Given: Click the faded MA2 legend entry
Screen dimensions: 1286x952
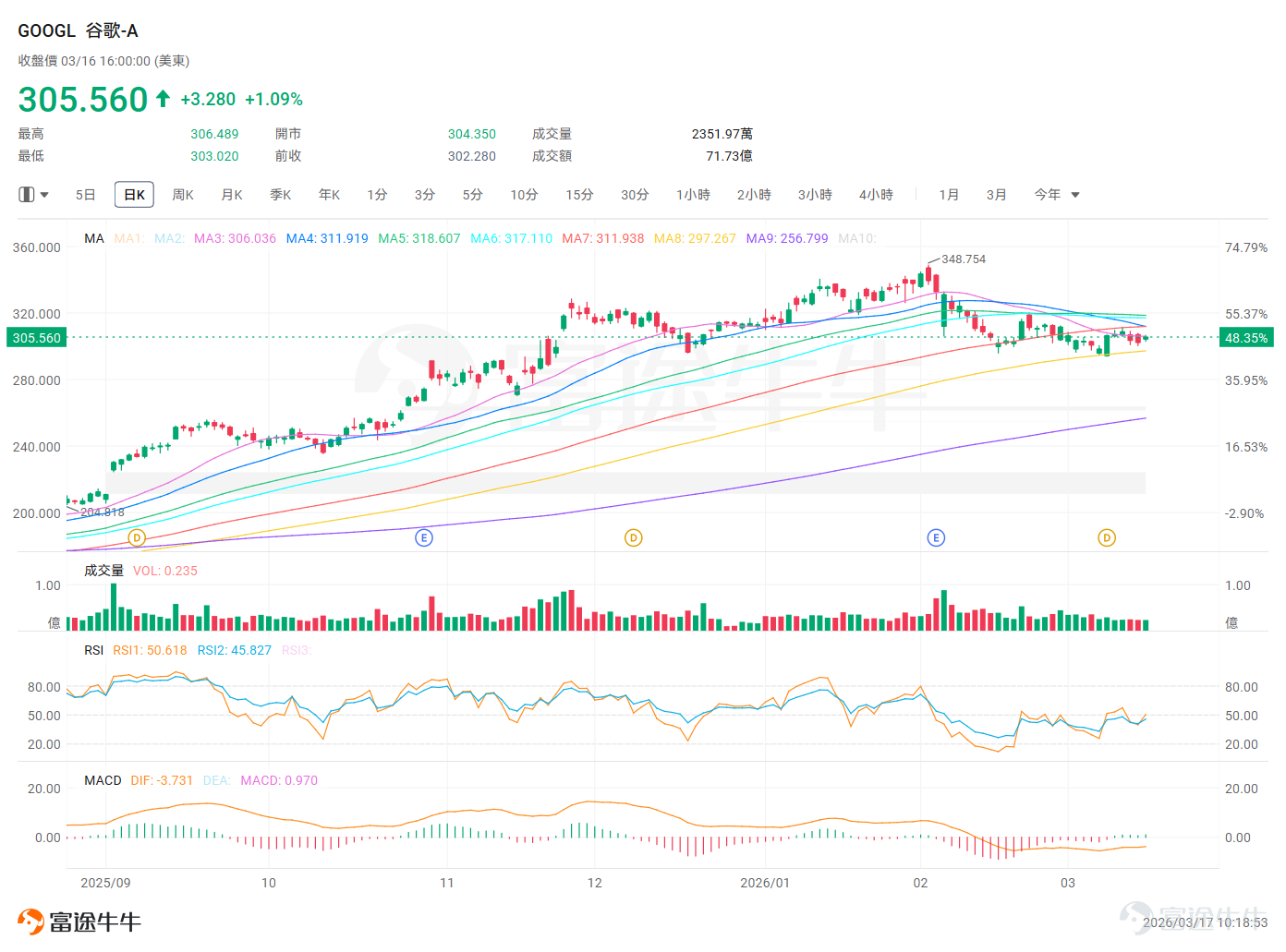Looking at the screenshot, I should point(170,238).
